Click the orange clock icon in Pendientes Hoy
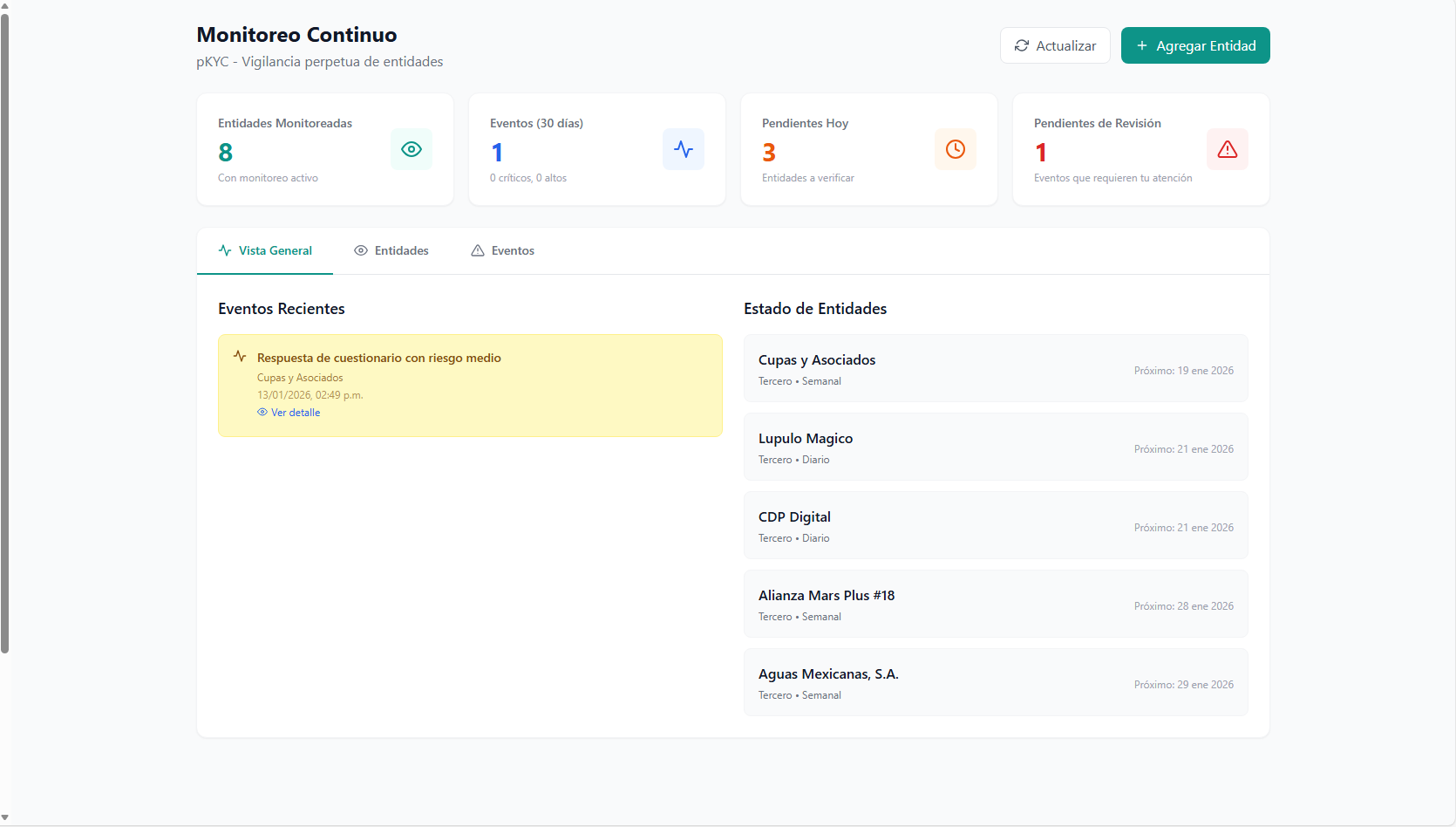Viewport: 1456px width, 827px height. click(956, 149)
